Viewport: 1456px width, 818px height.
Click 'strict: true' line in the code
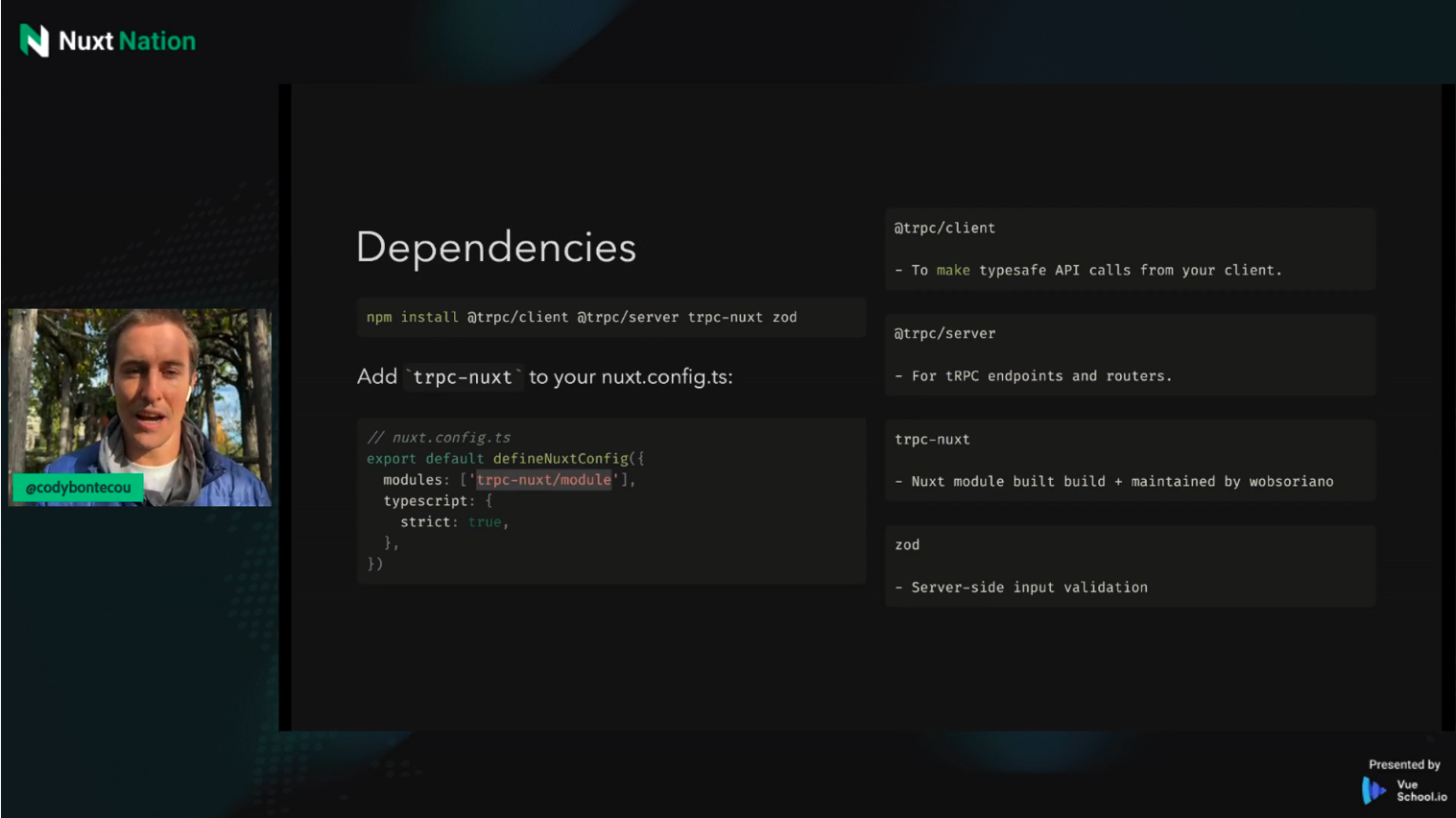tap(453, 522)
